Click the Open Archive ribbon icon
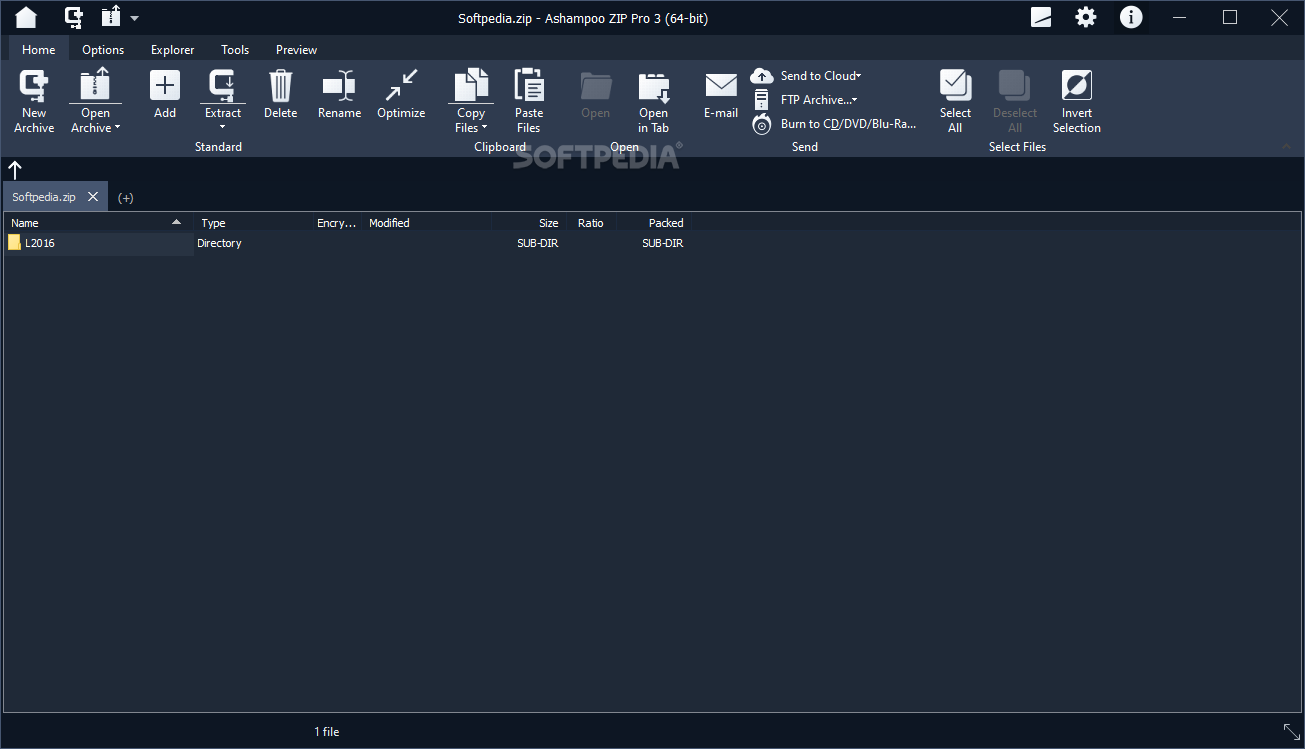Image resolution: width=1305 pixels, height=749 pixels. 95,84
